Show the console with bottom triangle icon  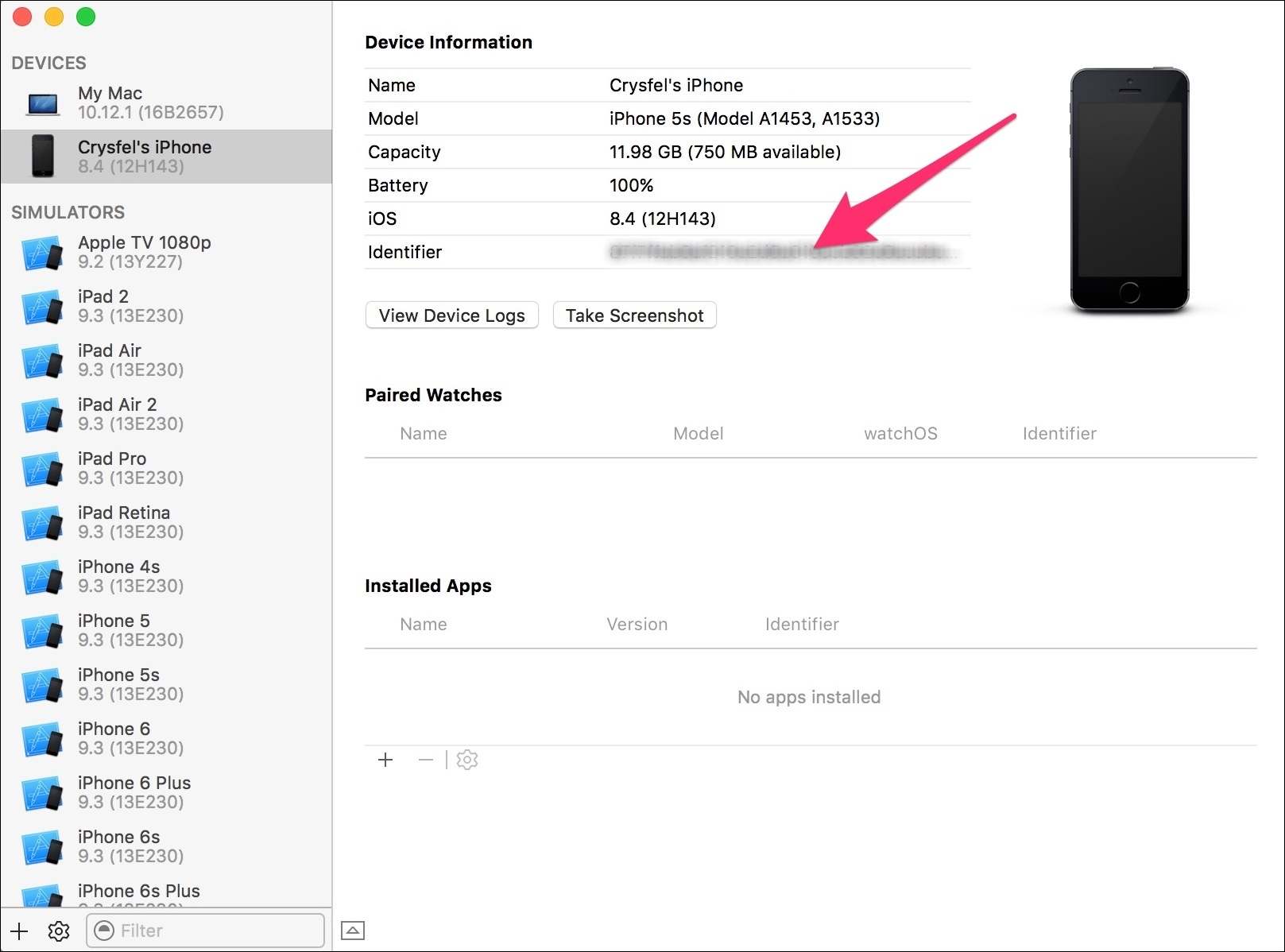[353, 930]
